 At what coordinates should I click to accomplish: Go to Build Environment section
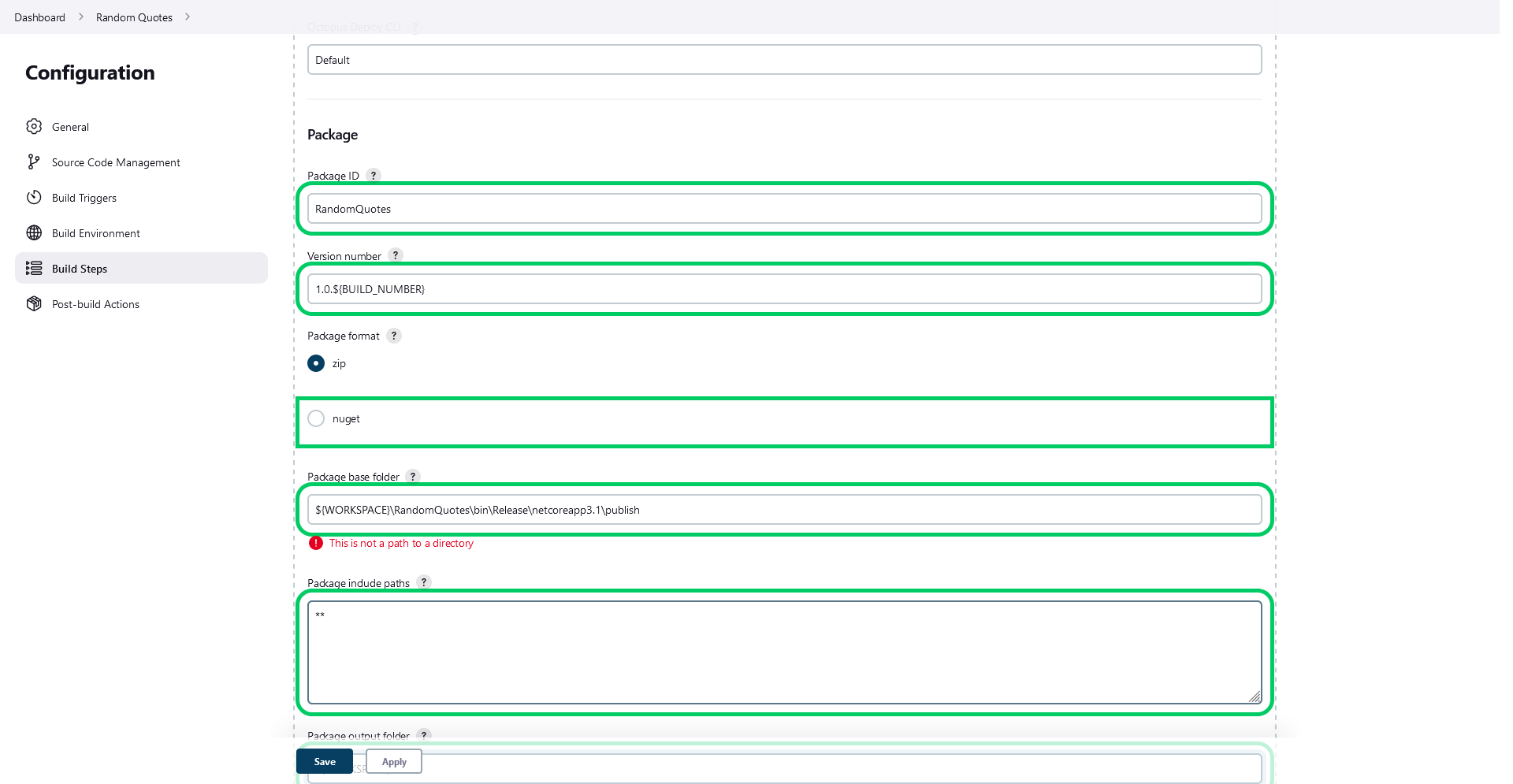pos(142,233)
